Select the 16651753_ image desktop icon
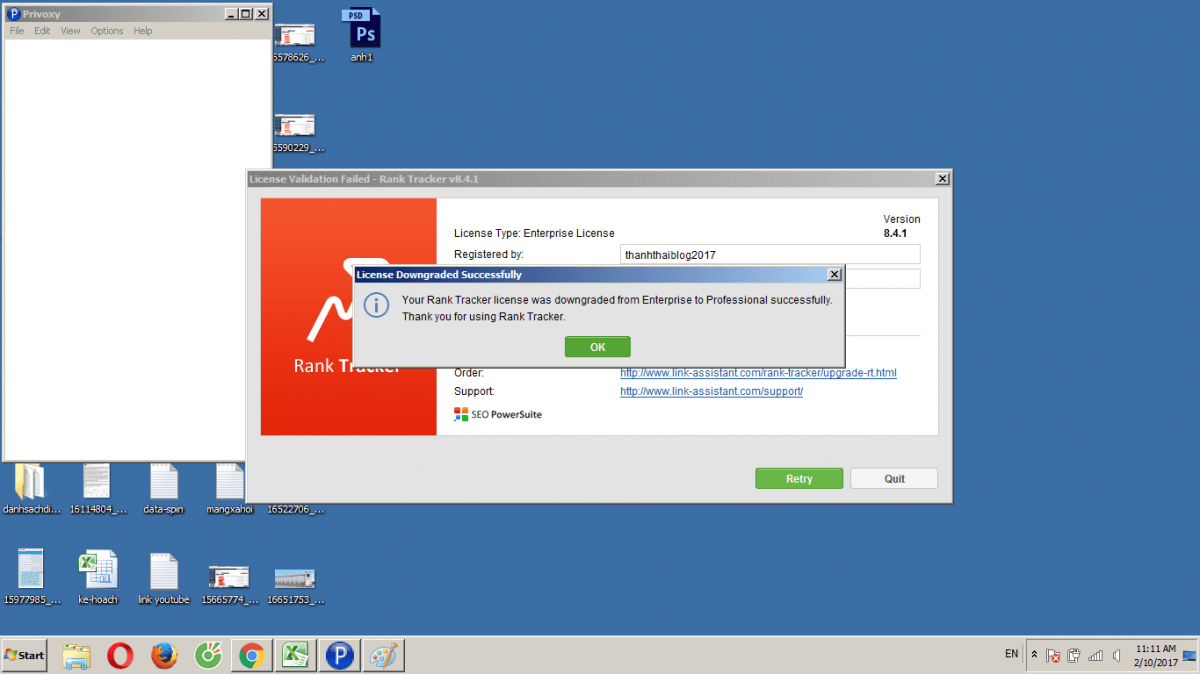The height and width of the screenshot is (674, 1200). 295,585
